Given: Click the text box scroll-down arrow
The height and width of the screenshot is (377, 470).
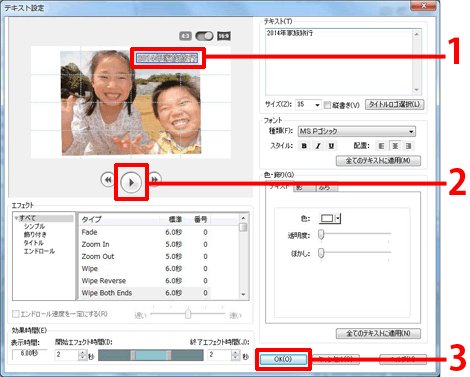Looking at the screenshot, I should pyautogui.click(x=416, y=90).
